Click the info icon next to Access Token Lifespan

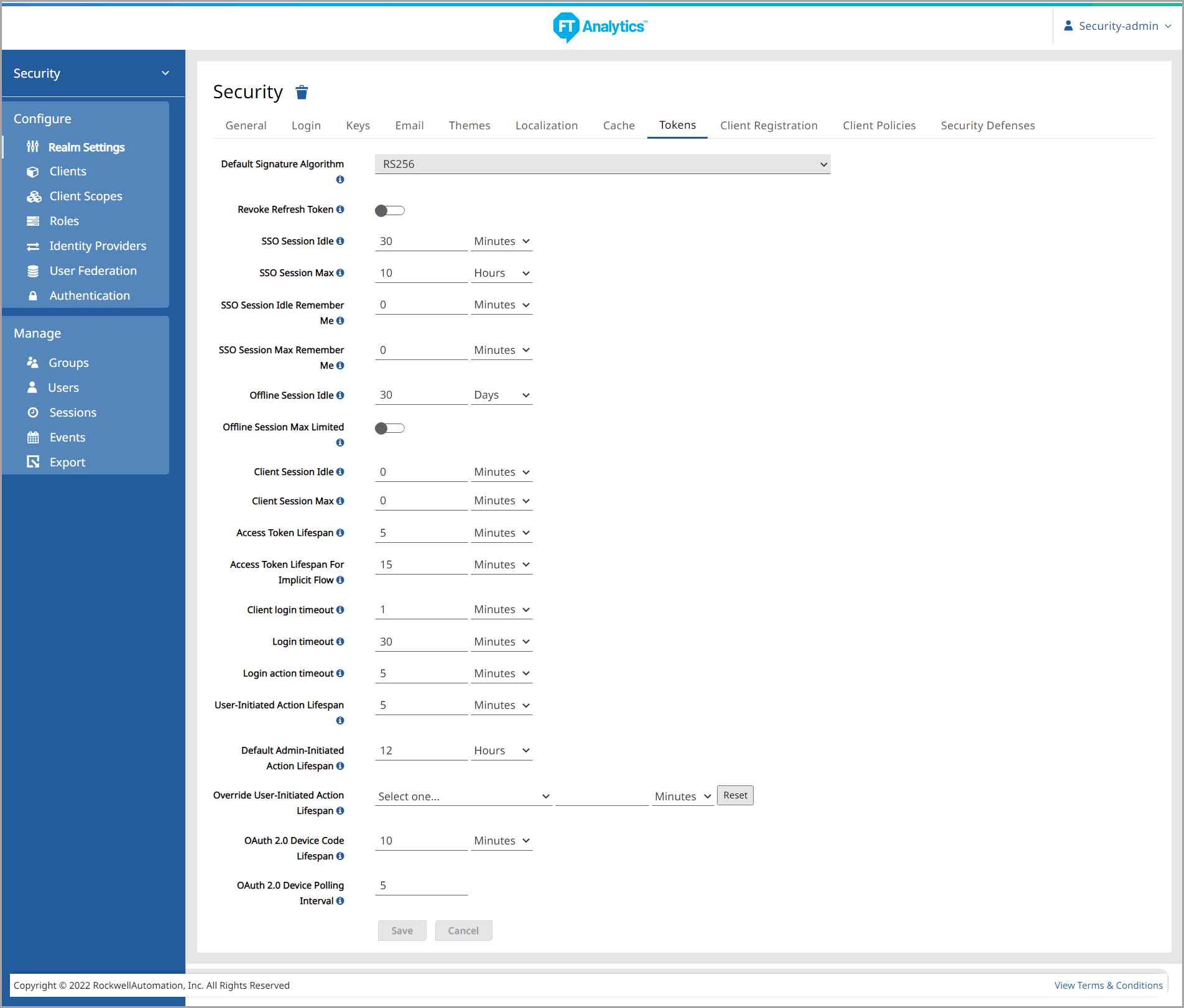340,533
